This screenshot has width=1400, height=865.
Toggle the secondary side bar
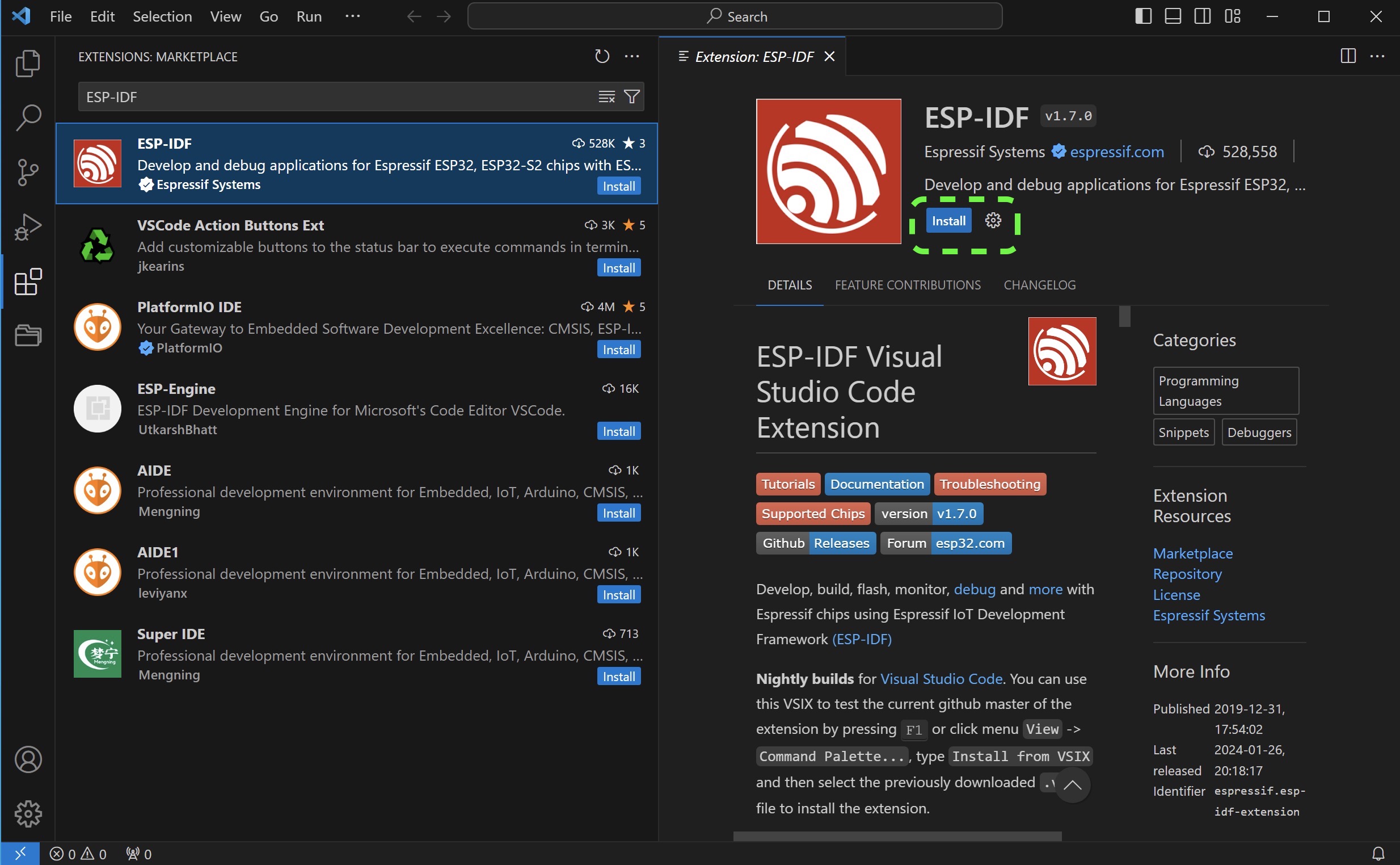[1202, 16]
